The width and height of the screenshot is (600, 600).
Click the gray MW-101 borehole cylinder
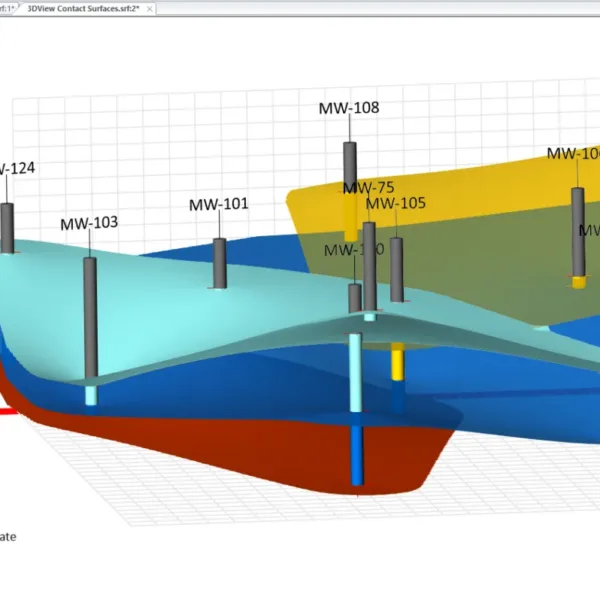pos(220,263)
